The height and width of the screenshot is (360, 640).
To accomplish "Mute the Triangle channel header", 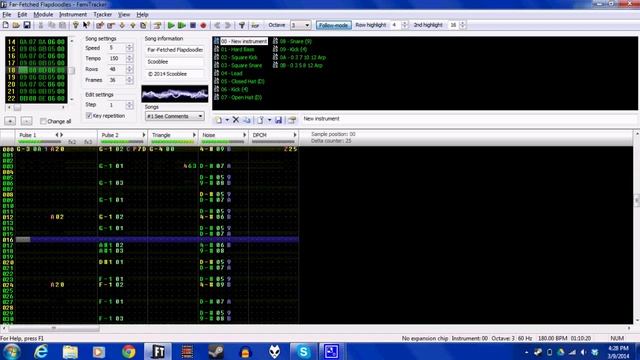I will coord(161,135).
